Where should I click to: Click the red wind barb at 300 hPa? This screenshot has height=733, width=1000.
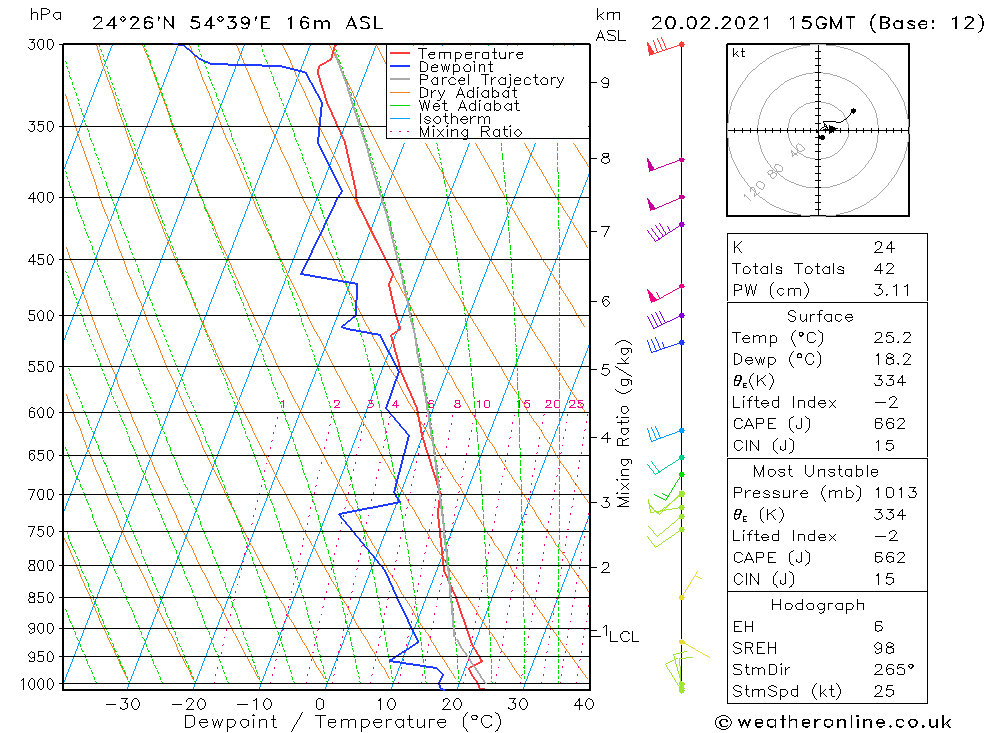(x=665, y=47)
